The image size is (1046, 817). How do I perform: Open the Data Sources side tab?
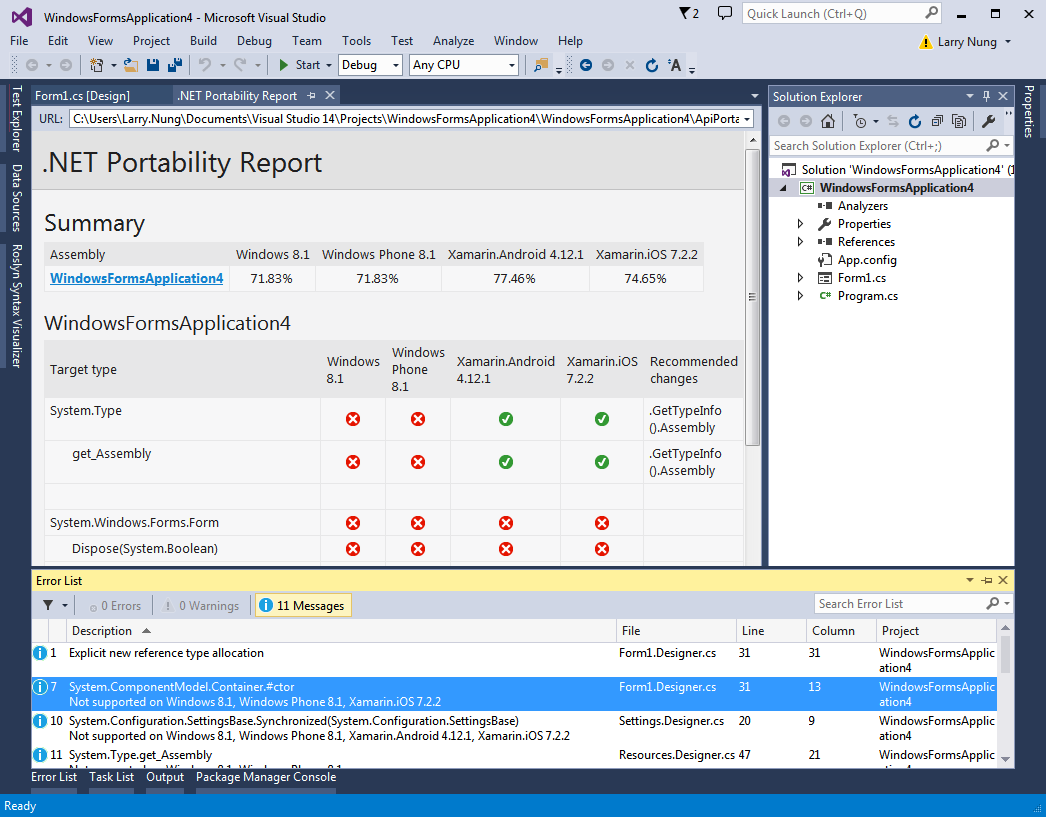click(x=17, y=197)
